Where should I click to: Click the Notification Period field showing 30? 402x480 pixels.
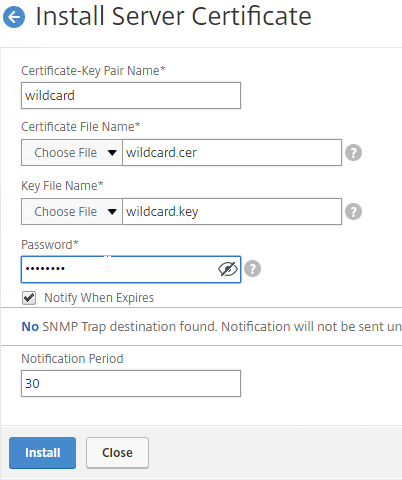point(131,383)
